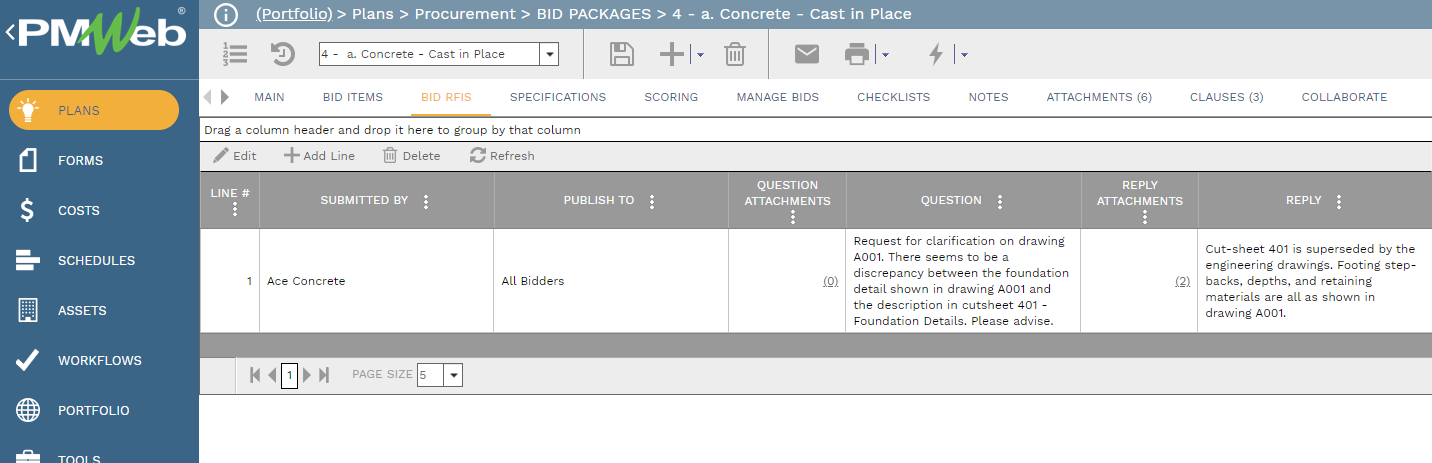Open the record selector dropdown
Screen dimensions: 1432x463
(x=548, y=54)
